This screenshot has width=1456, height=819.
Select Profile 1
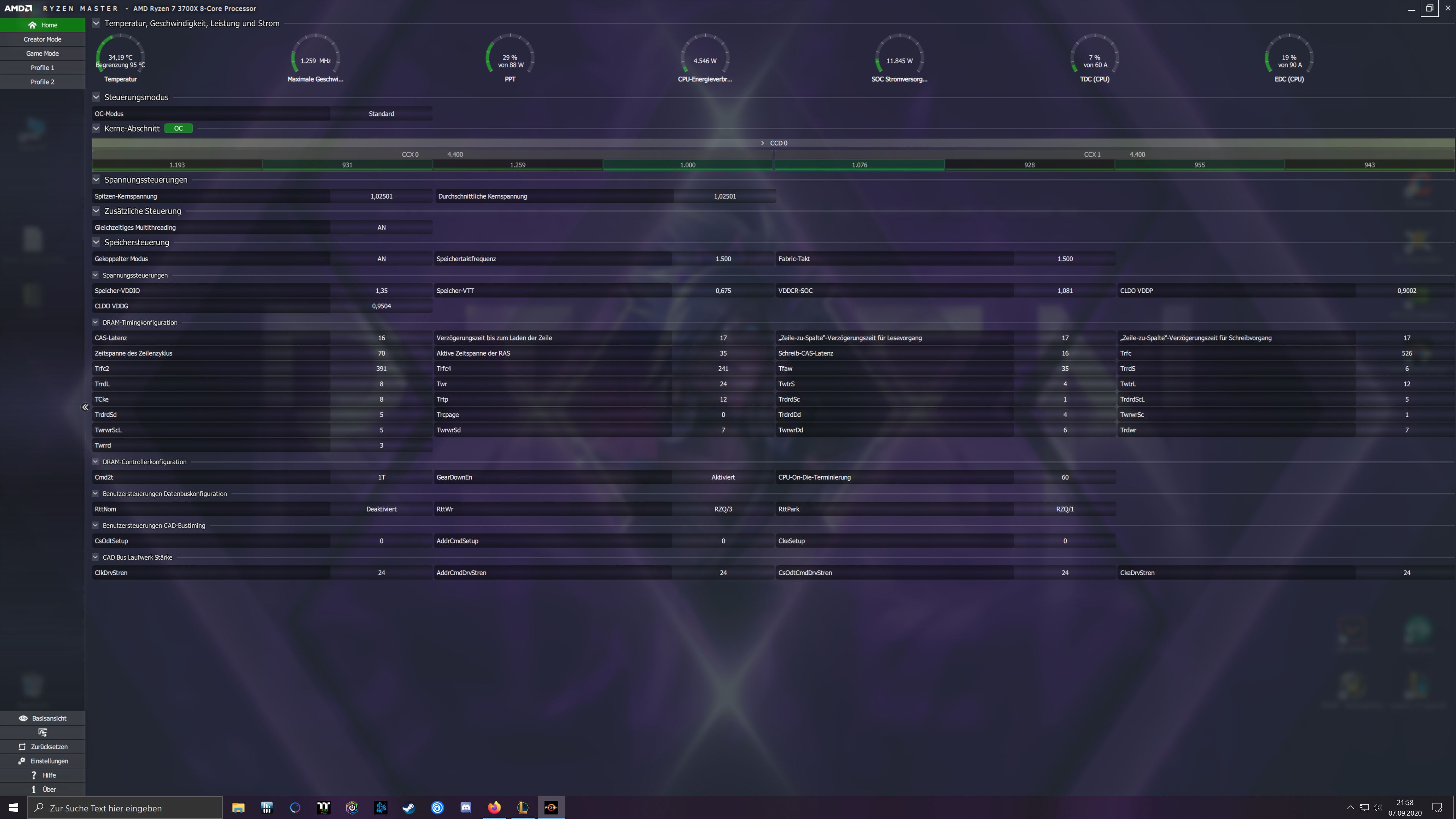(42, 67)
